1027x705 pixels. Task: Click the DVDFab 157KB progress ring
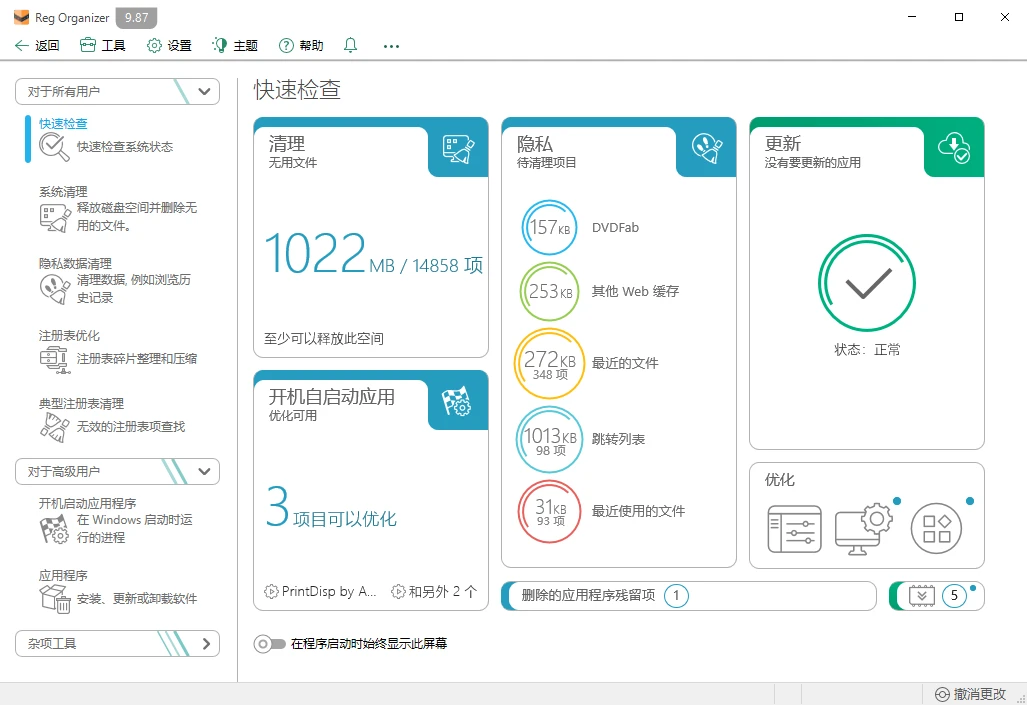pos(549,227)
